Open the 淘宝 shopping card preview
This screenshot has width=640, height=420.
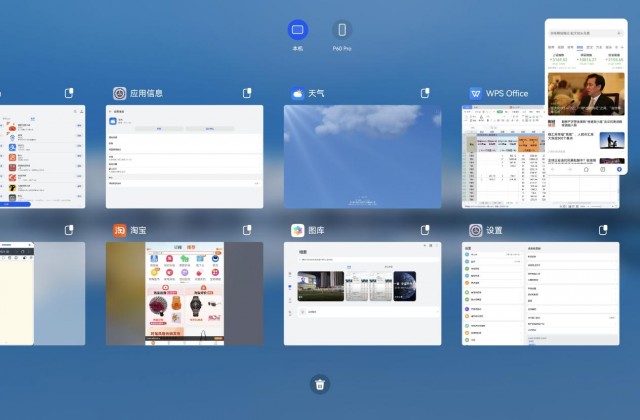[184, 293]
